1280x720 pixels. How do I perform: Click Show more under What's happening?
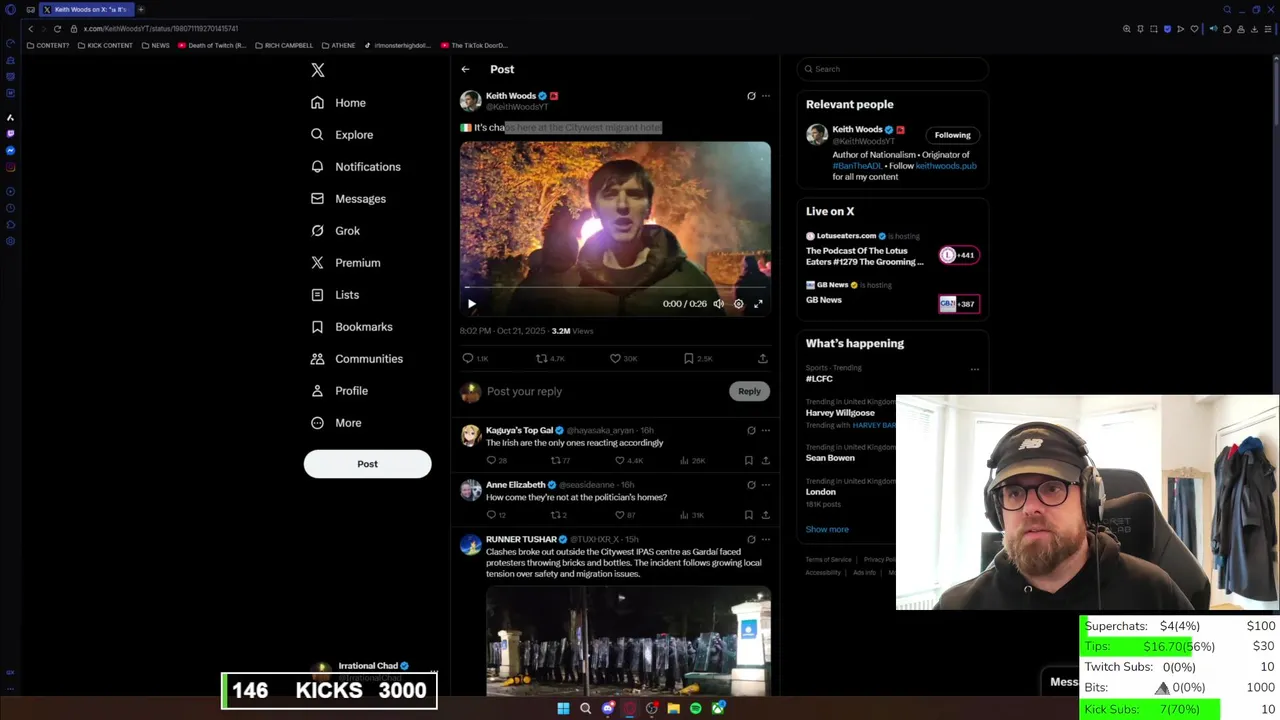827,529
